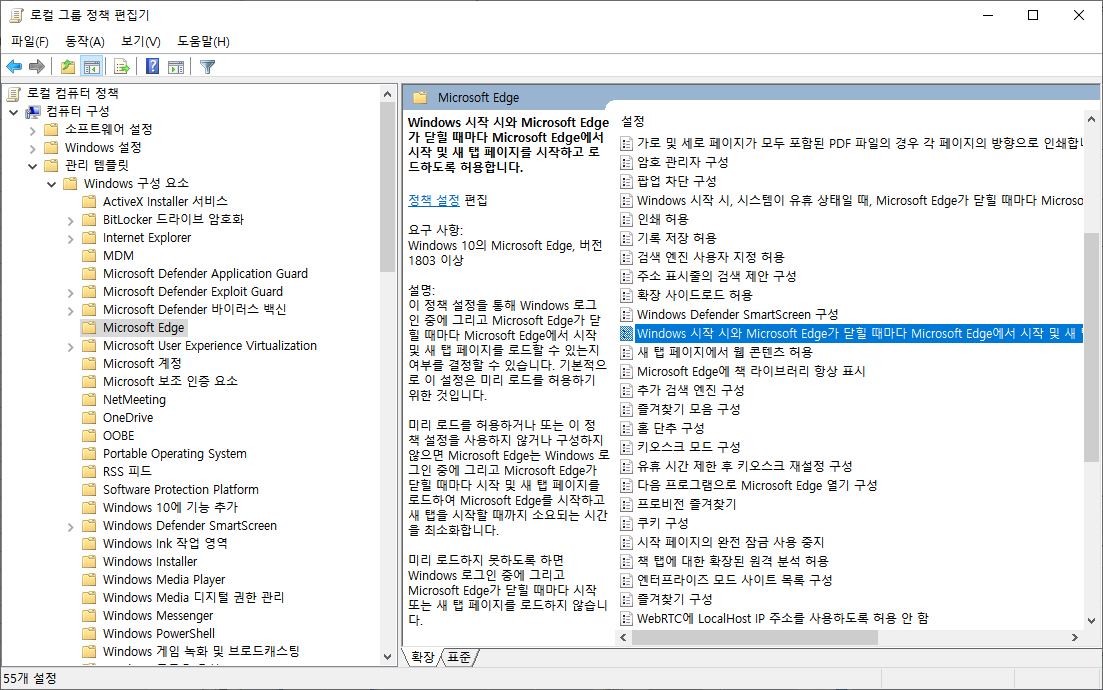Select the 확장 사이드로드 허용 policy
The image size is (1103, 690).
(x=694, y=295)
